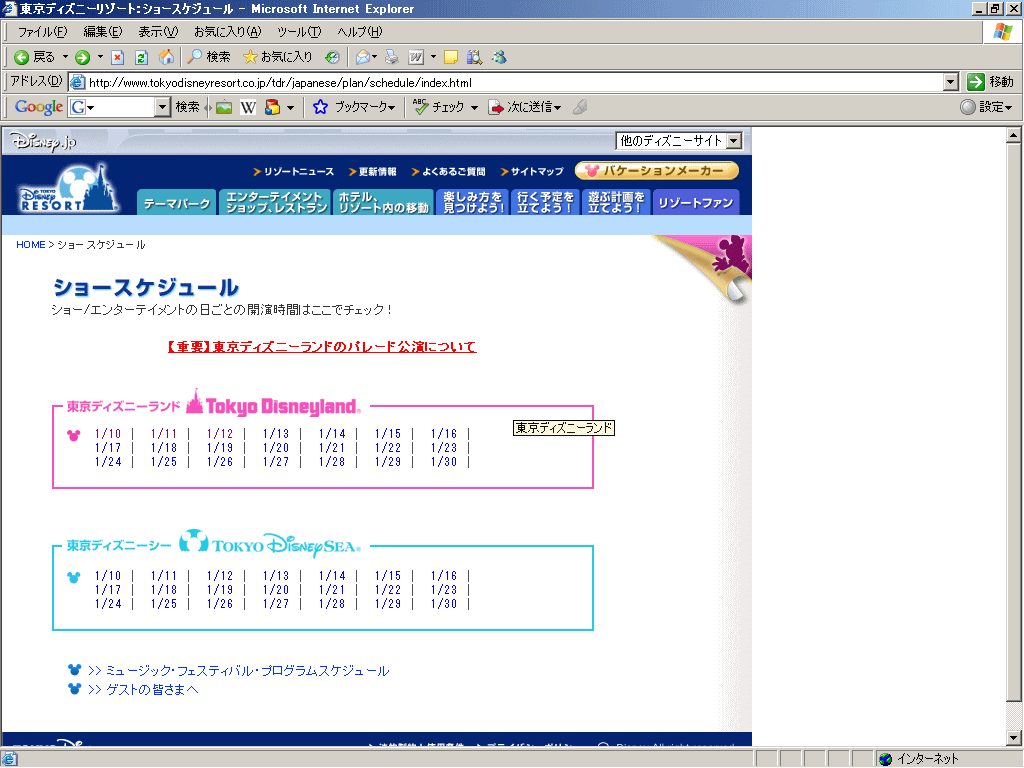Click the green Forward arrow button
Image resolution: width=1024 pixels, height=768 pixels.
(82, 57)
